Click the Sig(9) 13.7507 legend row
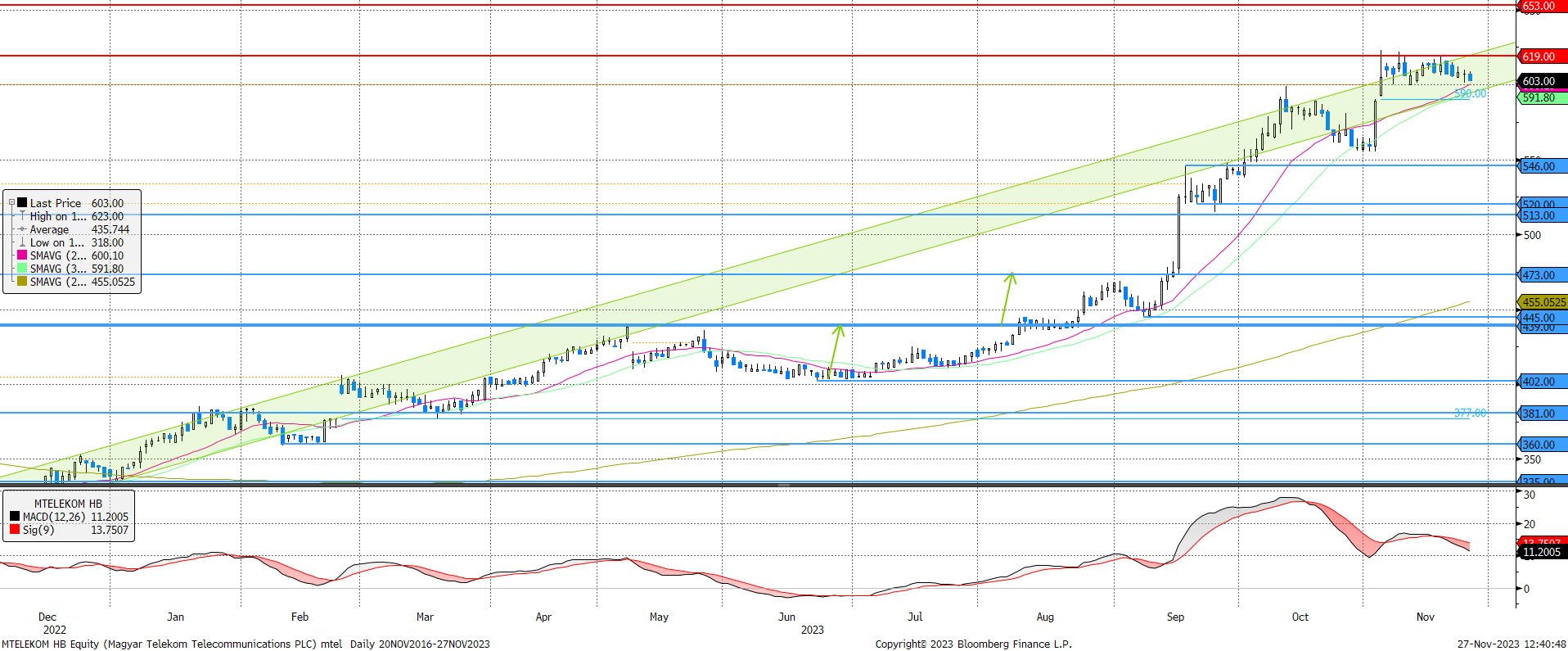 69,530
